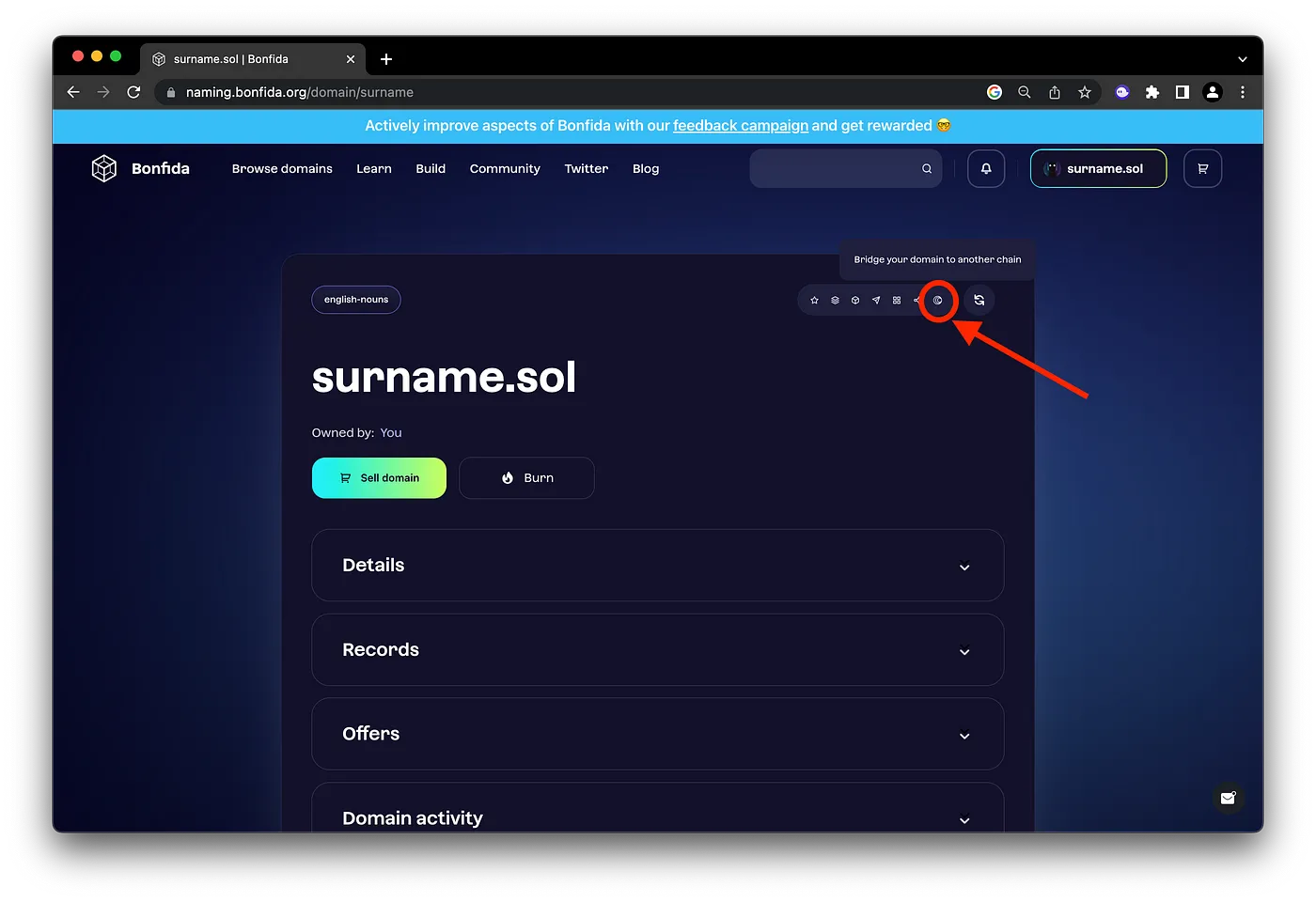Open the Community menu item
The width and height of the screenshot is (1316, 902).
click(x=505, y=169)
